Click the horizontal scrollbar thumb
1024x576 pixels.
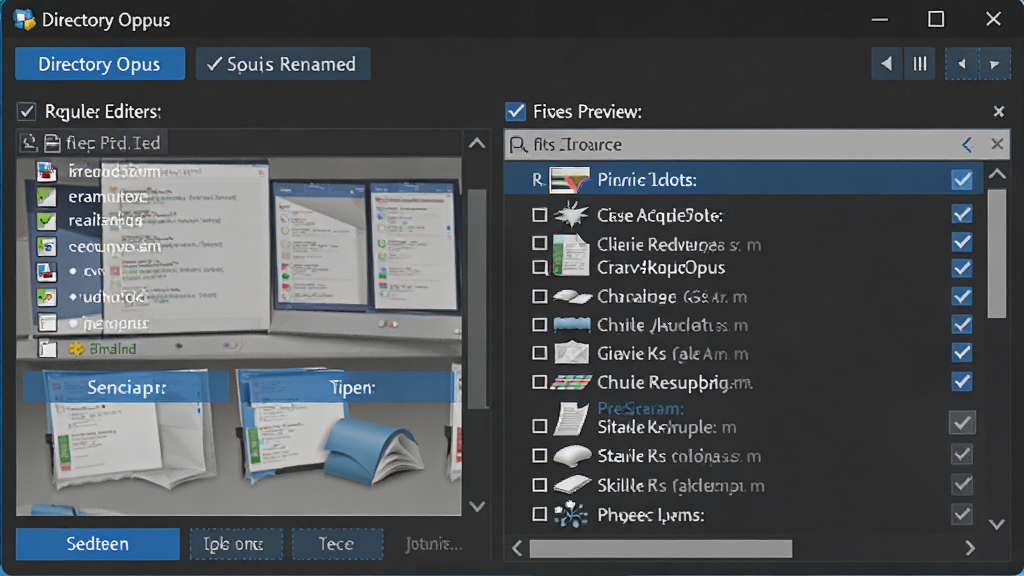coord(661,549)
